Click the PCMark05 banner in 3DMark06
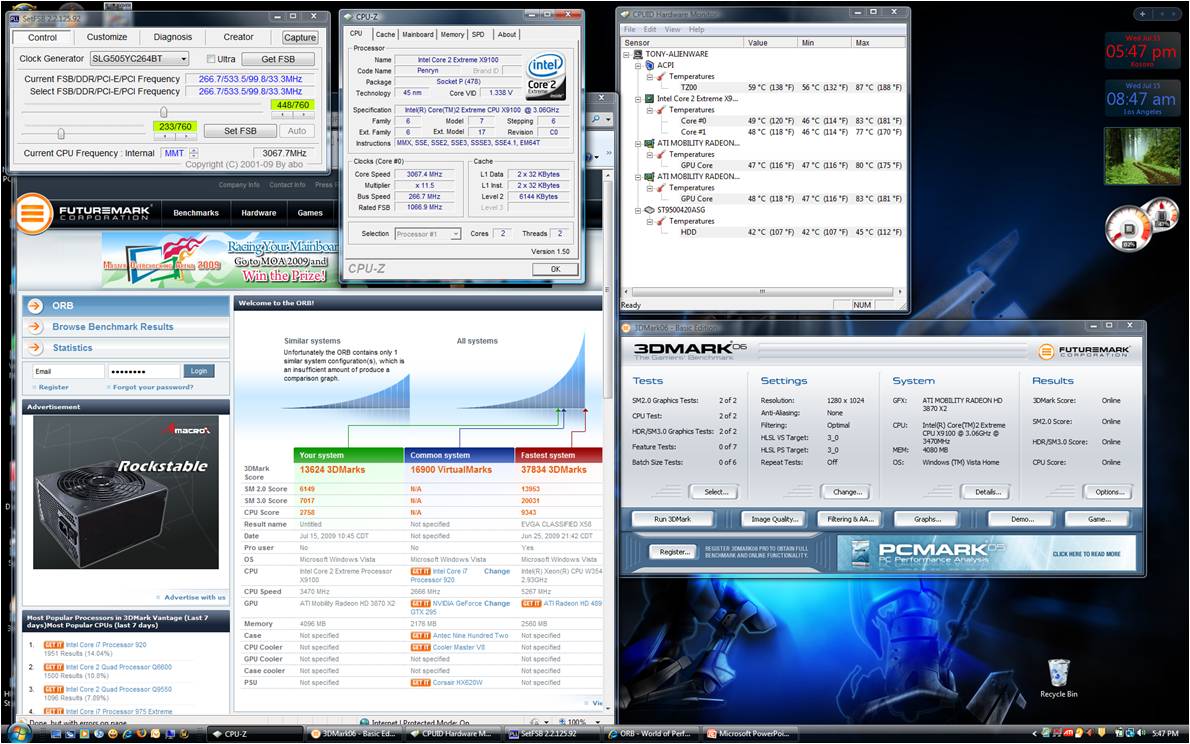This screenshot has height=744, width=1190. coord(986,553)
